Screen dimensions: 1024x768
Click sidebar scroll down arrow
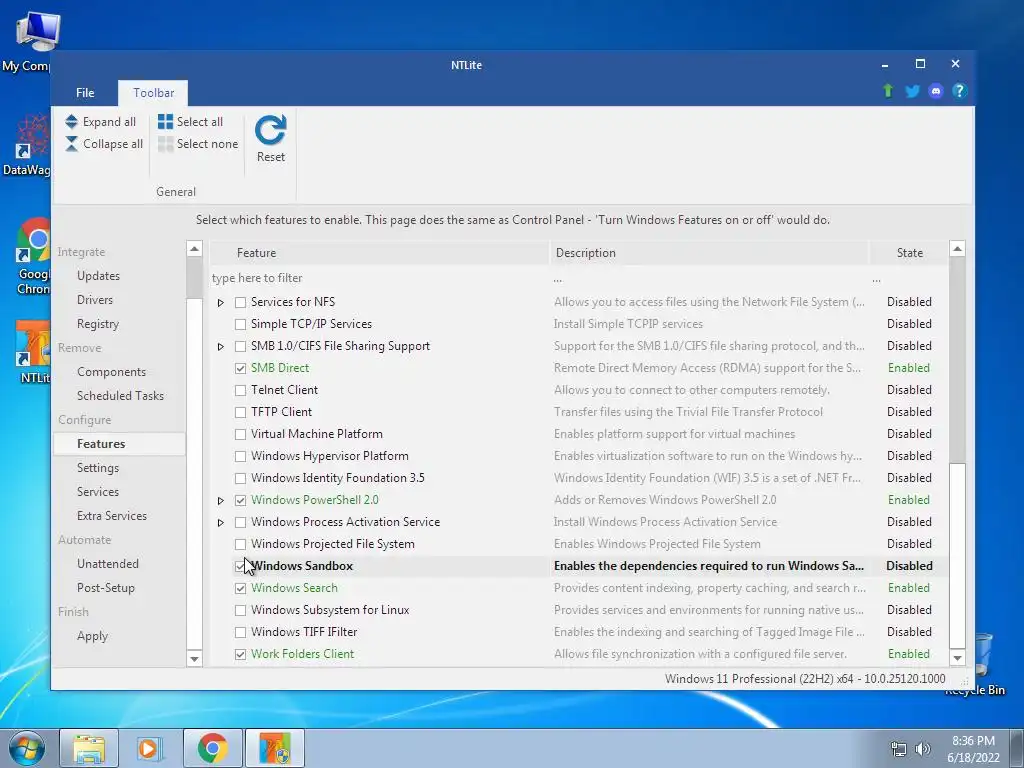tap(194, 658)
